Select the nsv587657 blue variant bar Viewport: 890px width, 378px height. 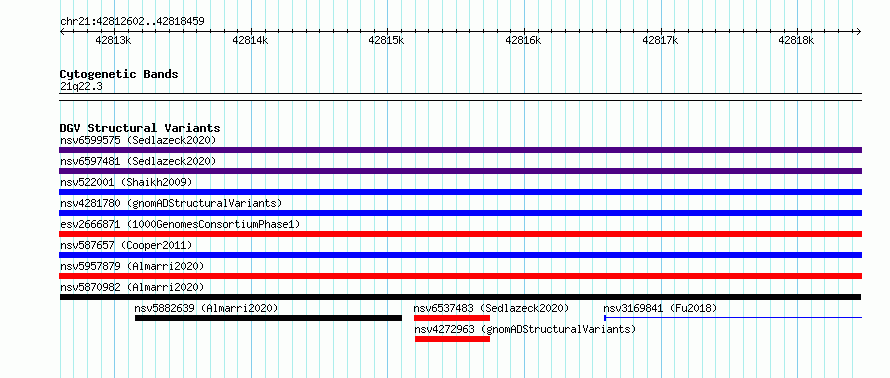point(460,255)
